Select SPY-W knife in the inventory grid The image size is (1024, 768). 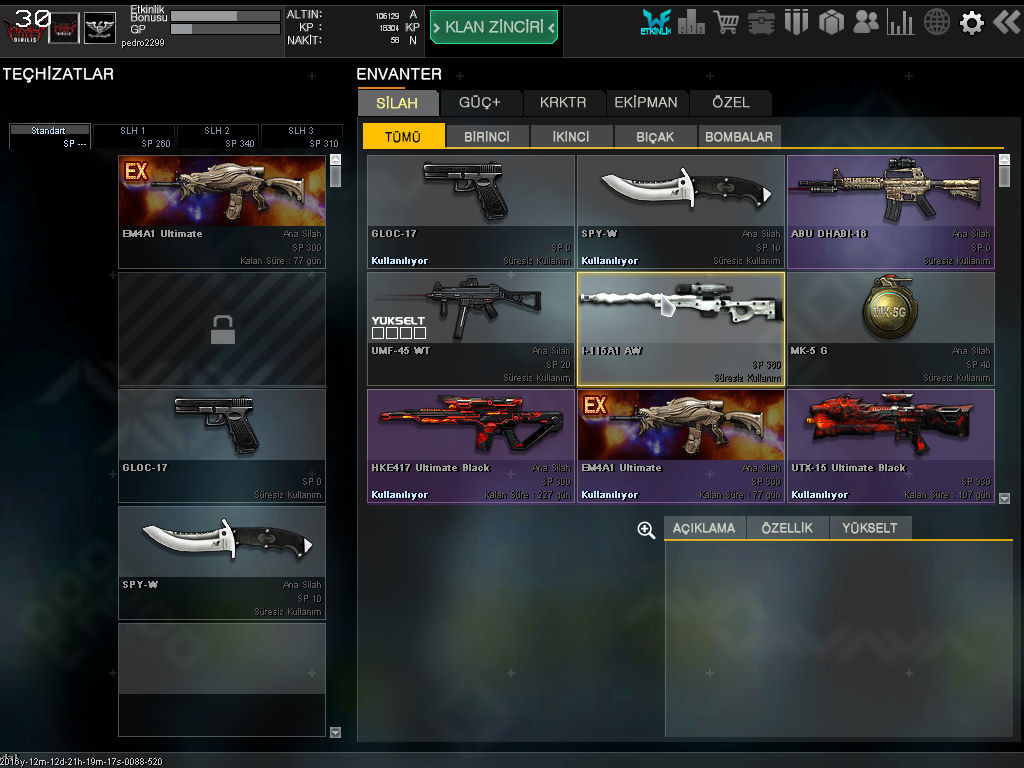click(680, 212)
